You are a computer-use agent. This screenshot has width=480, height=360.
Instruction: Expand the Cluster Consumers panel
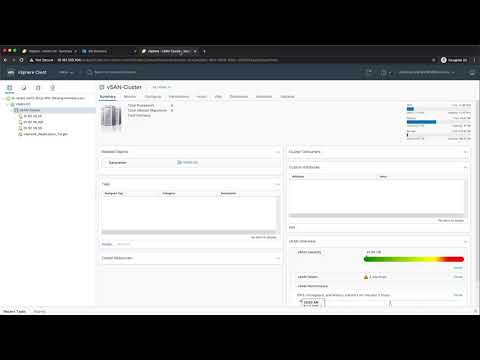click(x=466, y=152)
